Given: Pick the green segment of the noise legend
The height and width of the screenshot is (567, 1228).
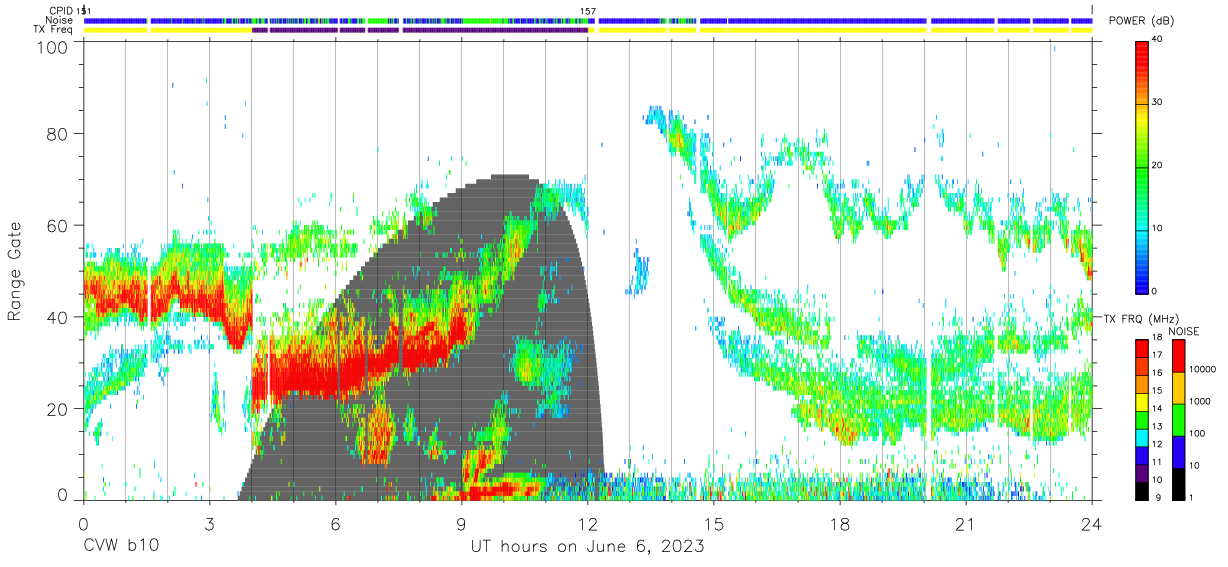Looking at the screenshot, I should (x=1178, y=420).
